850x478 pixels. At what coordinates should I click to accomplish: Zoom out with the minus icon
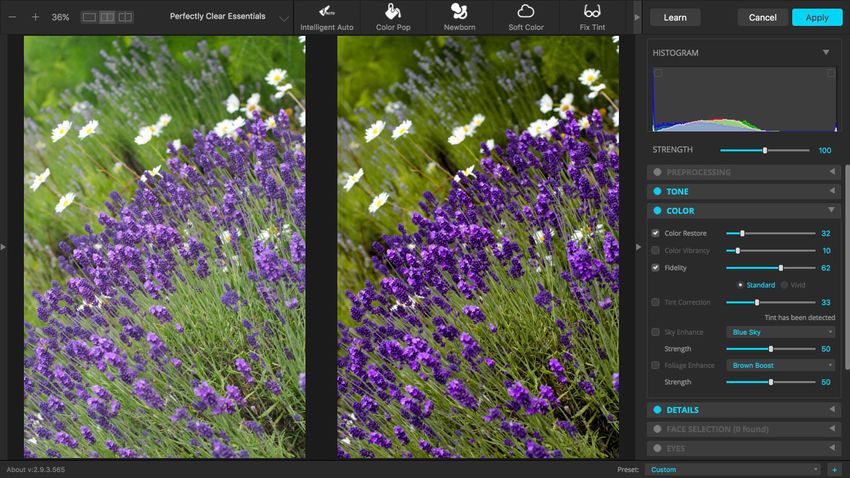coord(12,17)
